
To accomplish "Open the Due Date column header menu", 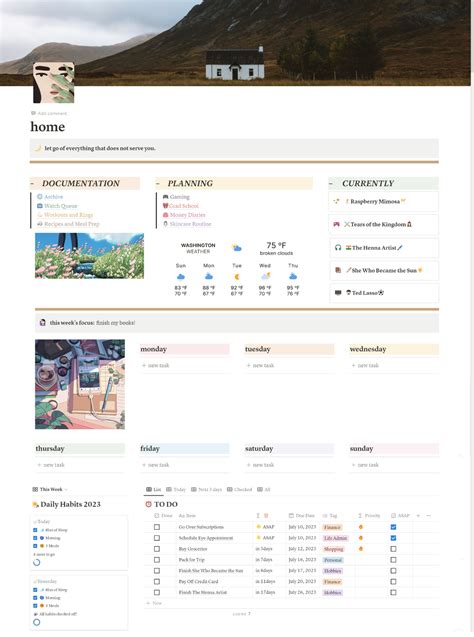I will (302, 516).
